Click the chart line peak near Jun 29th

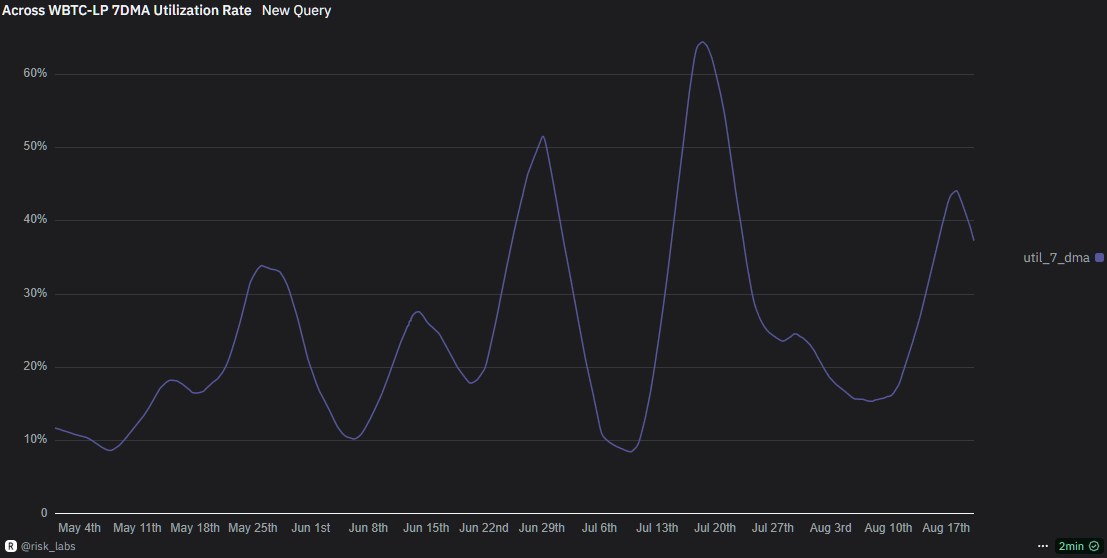coord(542,136)
